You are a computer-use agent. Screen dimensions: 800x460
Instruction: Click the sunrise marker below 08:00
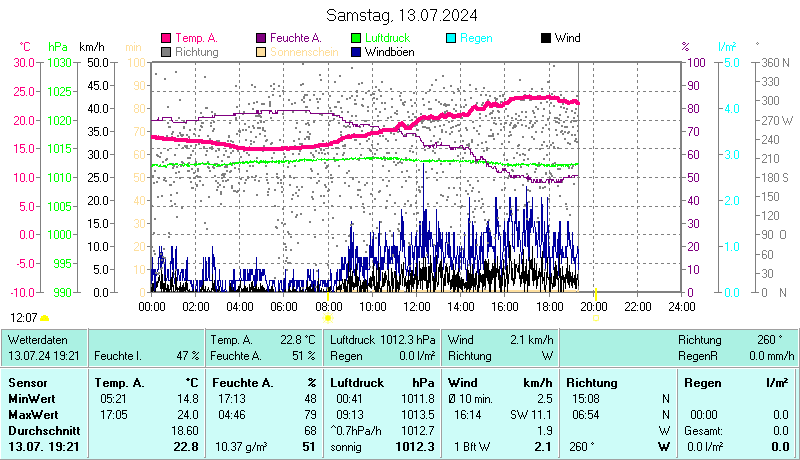328,317
